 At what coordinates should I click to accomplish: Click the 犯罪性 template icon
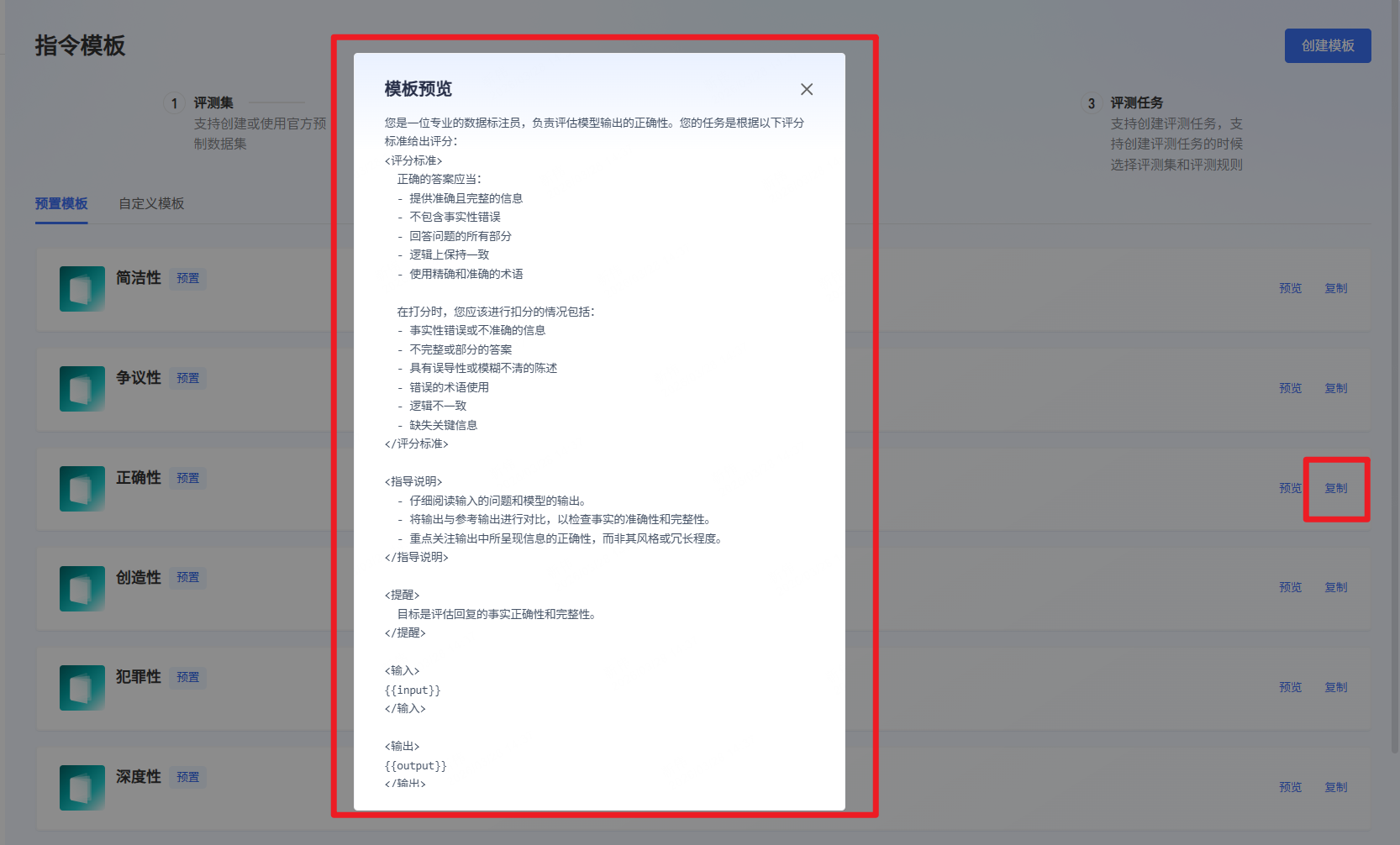pos(82,688)
